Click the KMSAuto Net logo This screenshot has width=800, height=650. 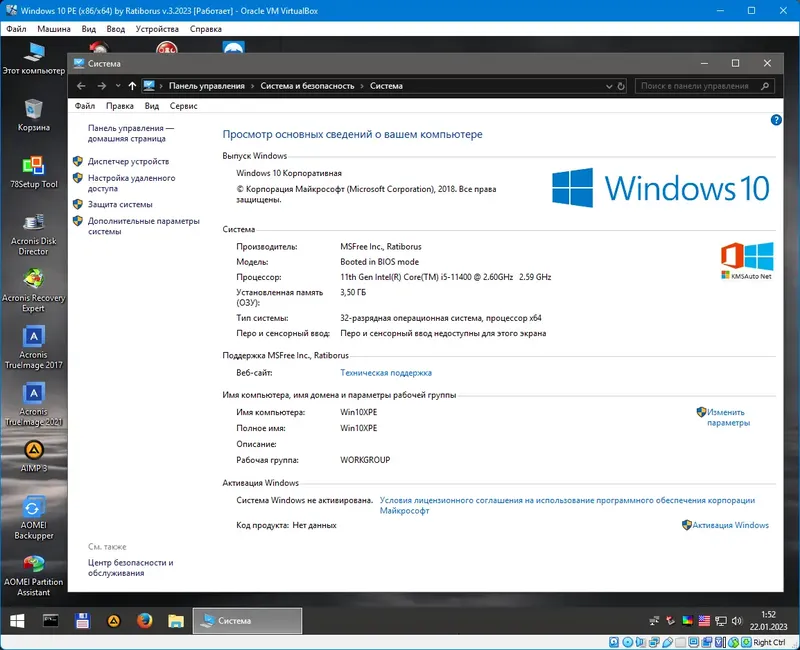(x=747, y=261)
